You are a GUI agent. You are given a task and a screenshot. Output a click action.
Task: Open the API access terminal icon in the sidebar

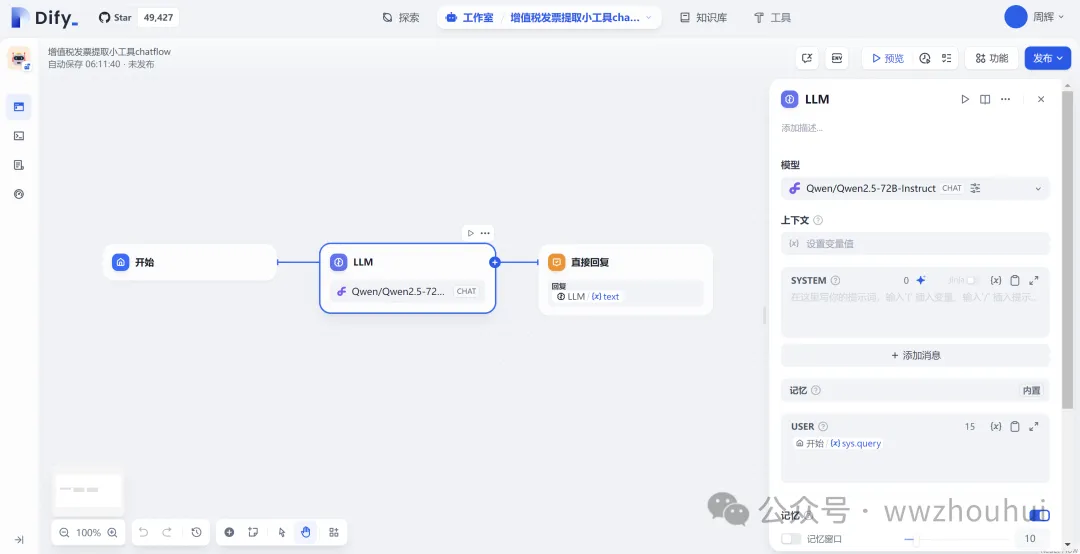pos(19,136)
